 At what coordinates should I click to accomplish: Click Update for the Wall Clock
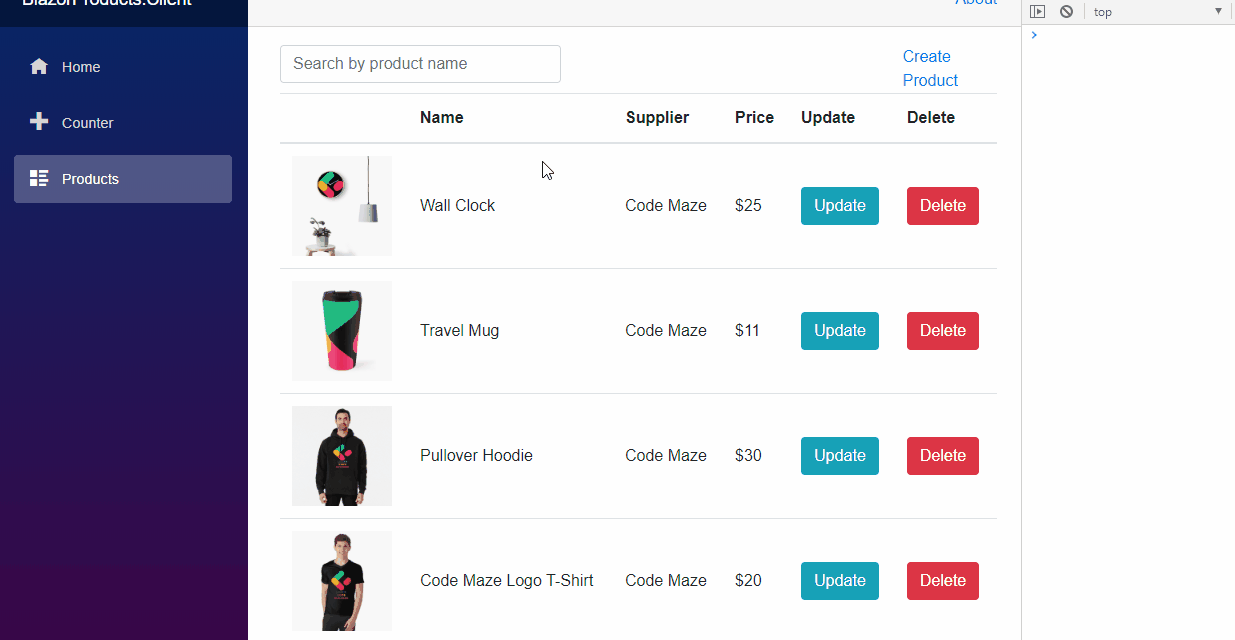click(839, 206)
